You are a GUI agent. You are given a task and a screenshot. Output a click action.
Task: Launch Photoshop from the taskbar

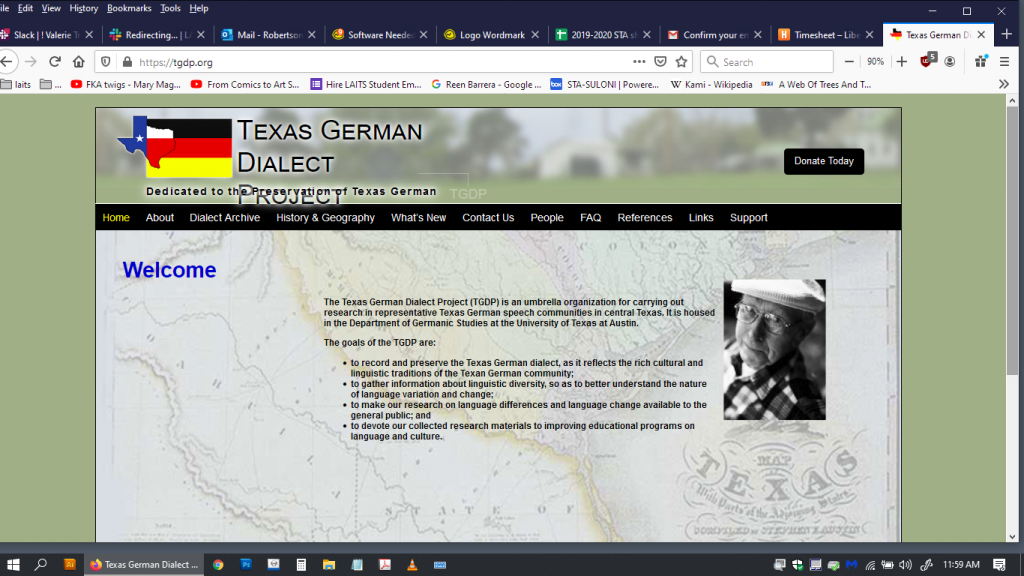pos(246,564)
